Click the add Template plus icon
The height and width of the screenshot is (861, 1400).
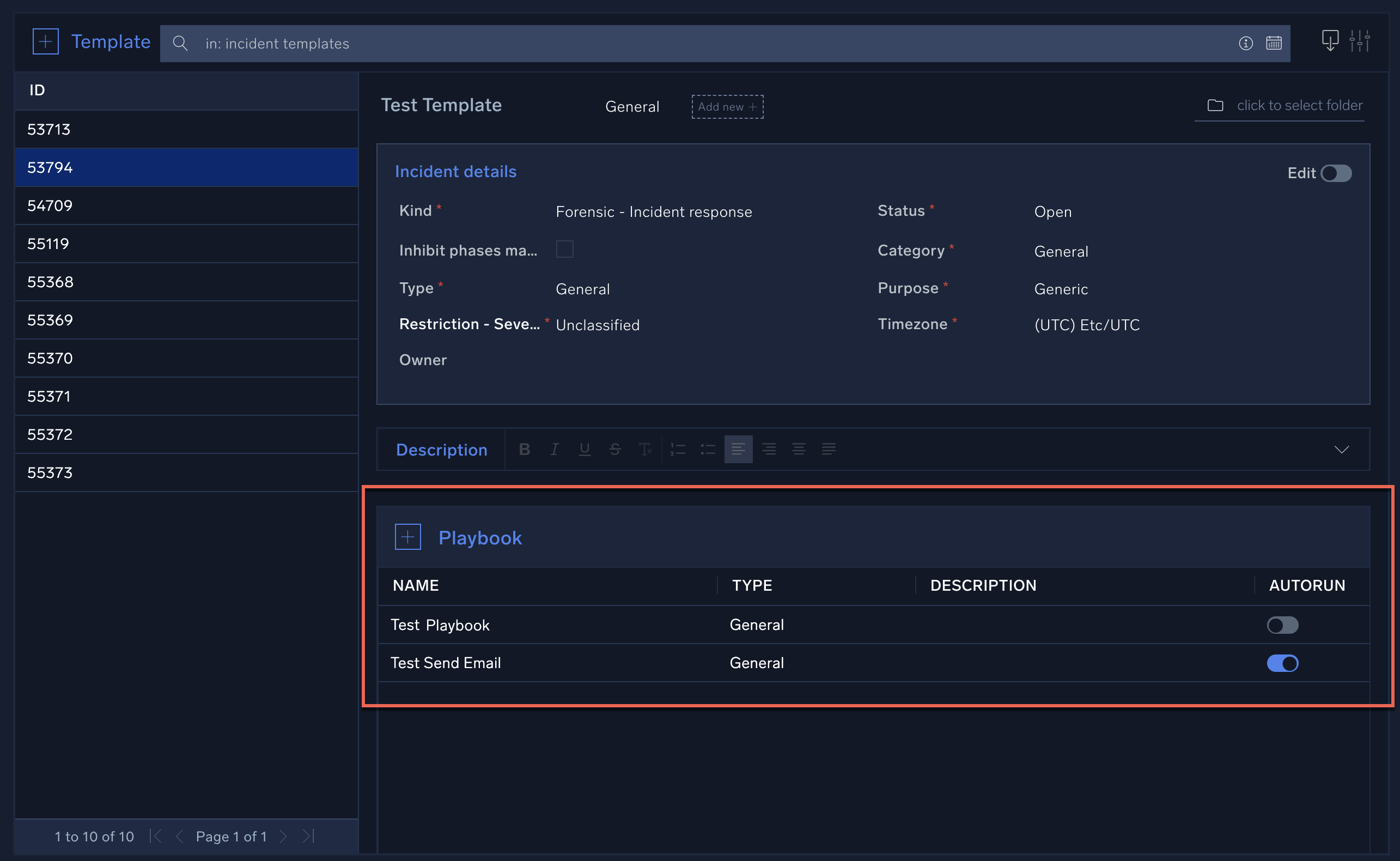coord(46,41)
